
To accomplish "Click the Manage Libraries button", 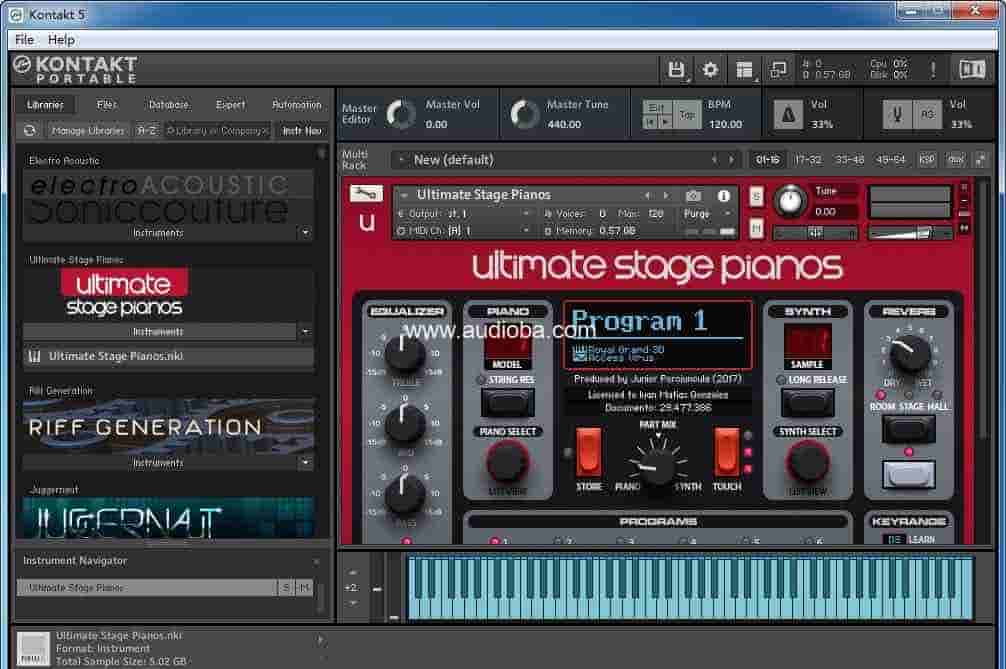I will coord(88,130).
